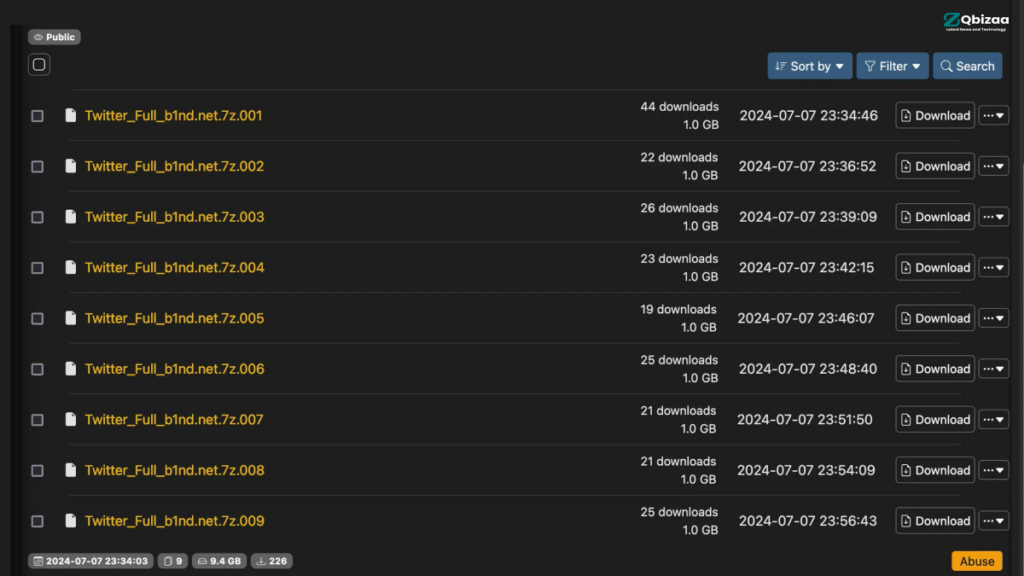Open more options menu for 7z.009 file
Image resolution: width=1024 pixels, height=576 pixels.
click(x=993, y=520)
